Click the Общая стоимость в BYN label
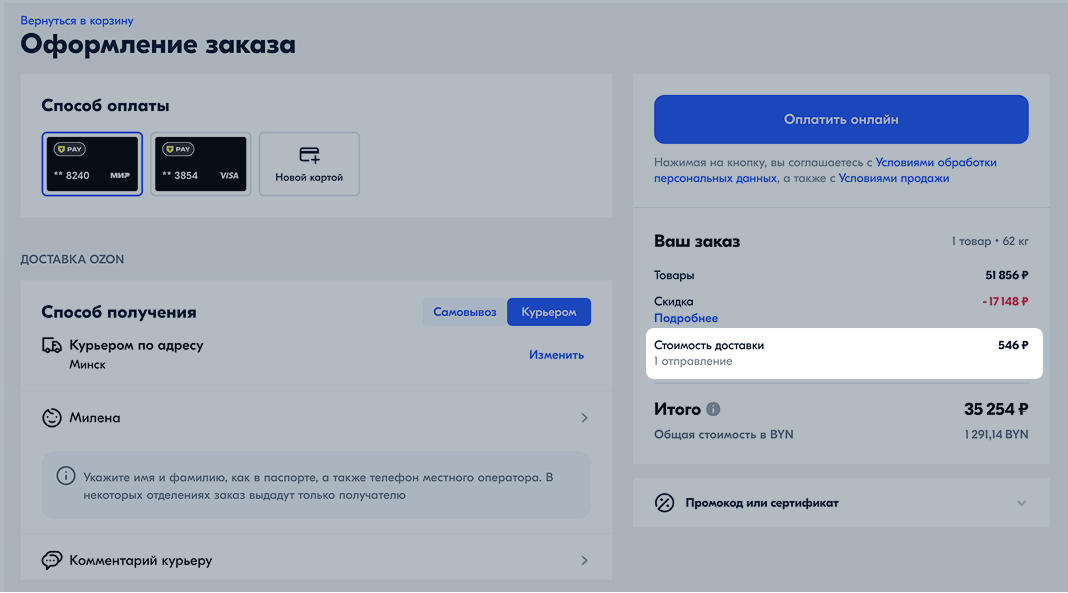Image resolution: width=1068 pixels, height=593 pixels. tap(724, 434)
